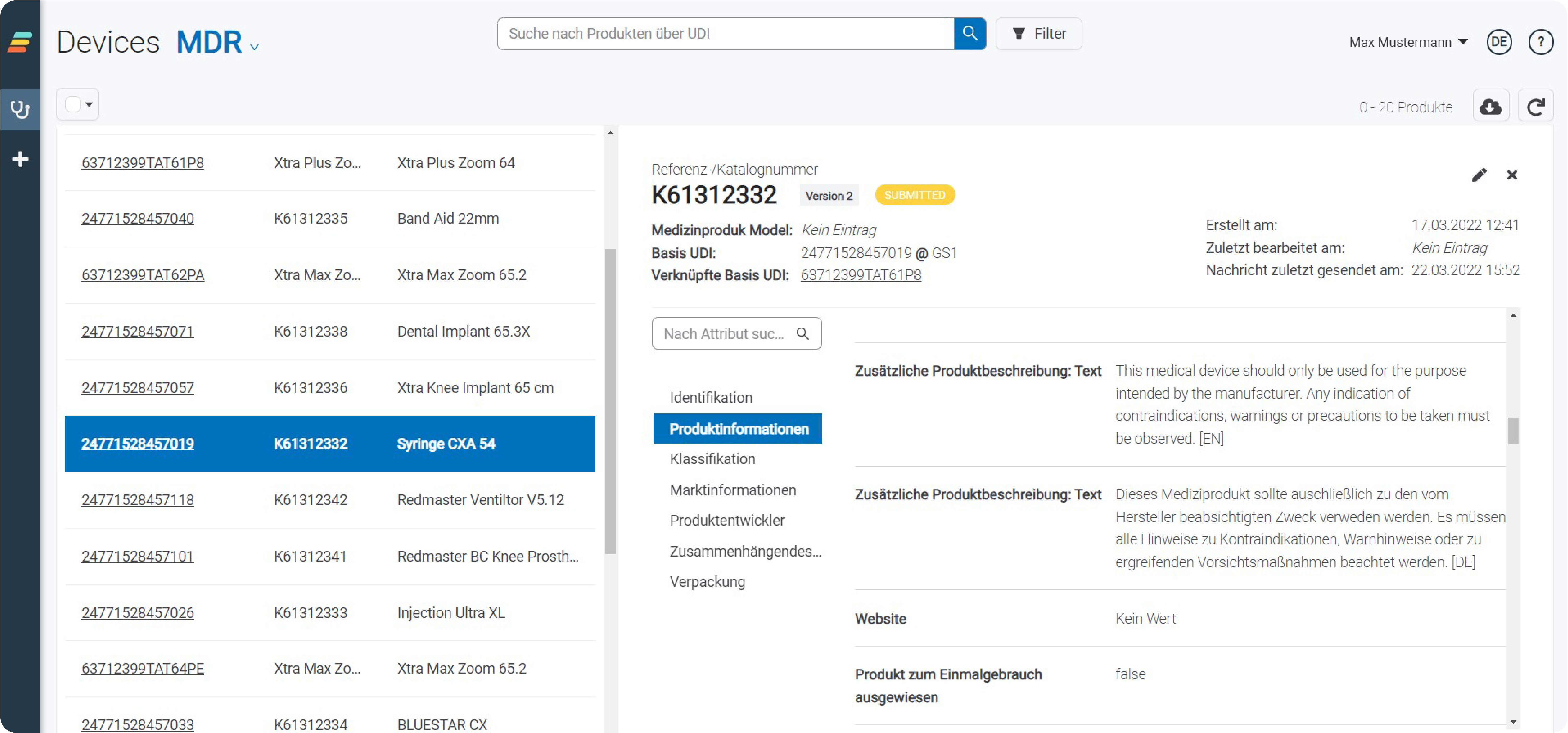Expand the MDR dropdown chevron
Image resolution: width=1568 pixels, height=733 pixels.
click(255, 47)
